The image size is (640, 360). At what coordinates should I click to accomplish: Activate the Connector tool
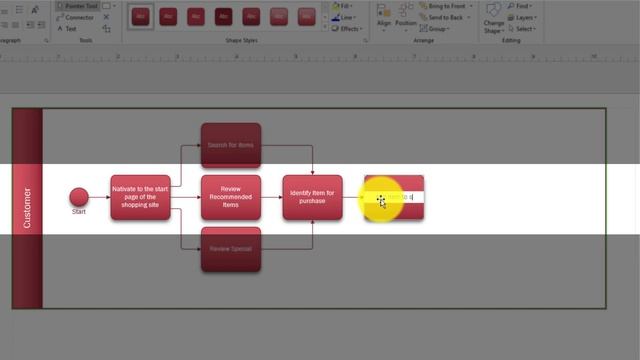75,18
